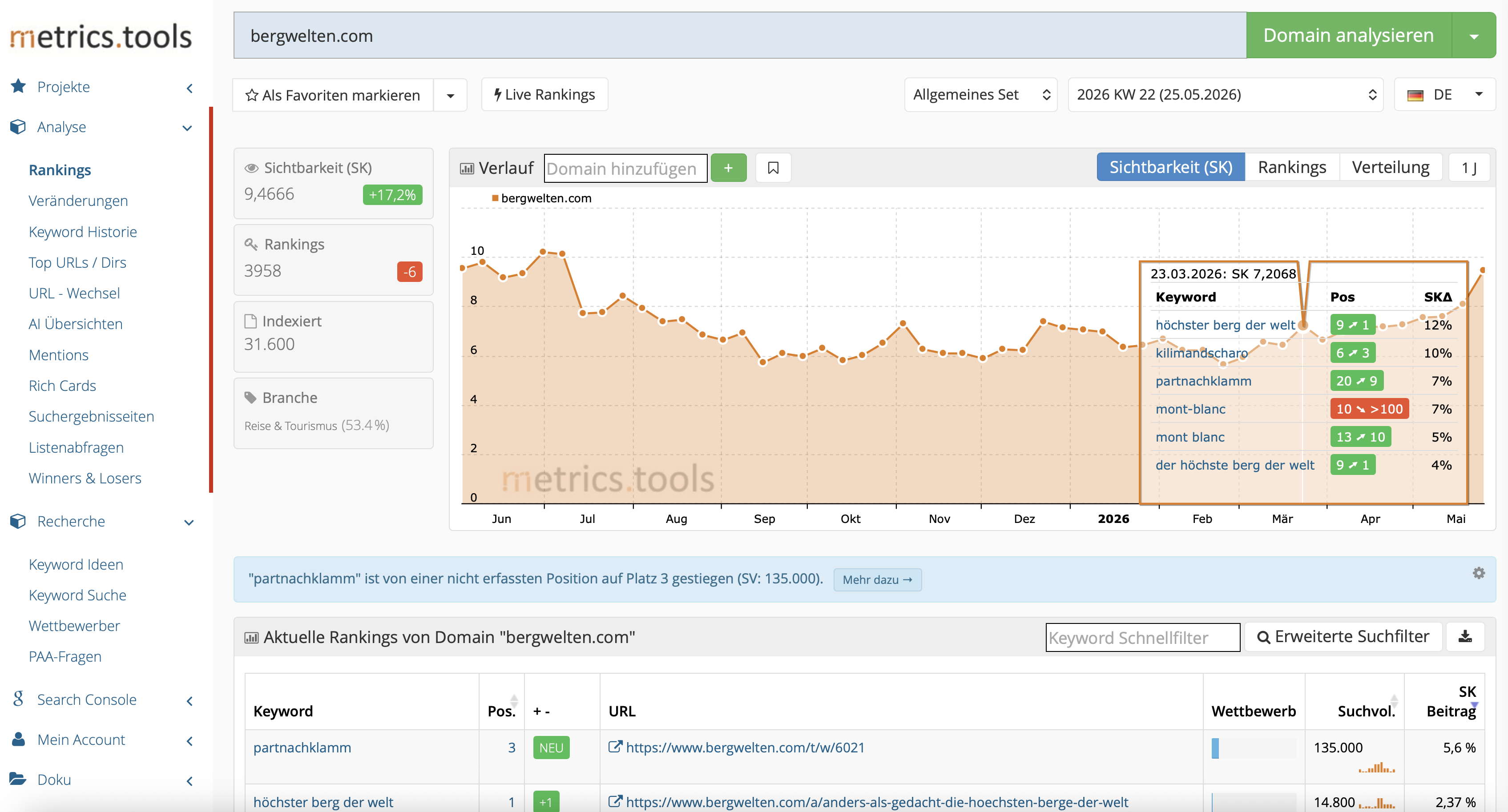1508x812 pixels.
Task: Click the Verlauf chart icon
Action: [467, 169]
